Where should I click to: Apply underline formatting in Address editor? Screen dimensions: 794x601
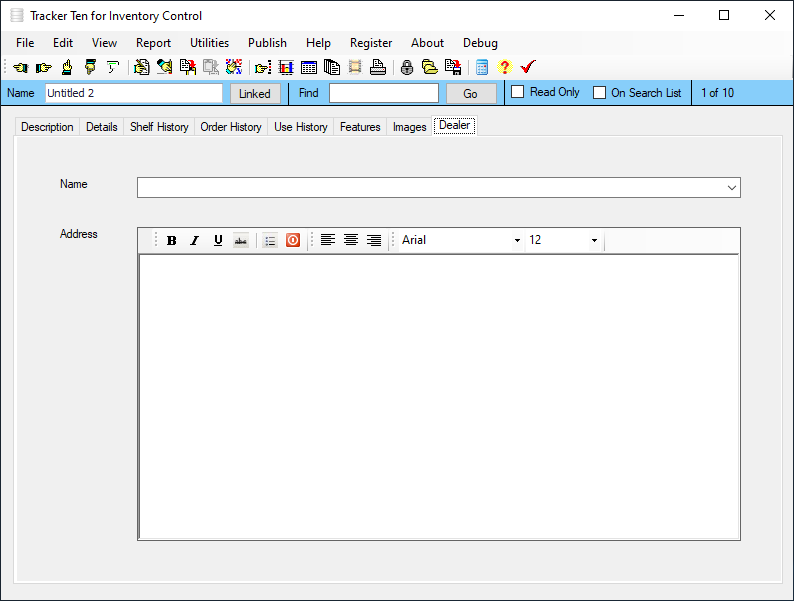coord(218,241)
